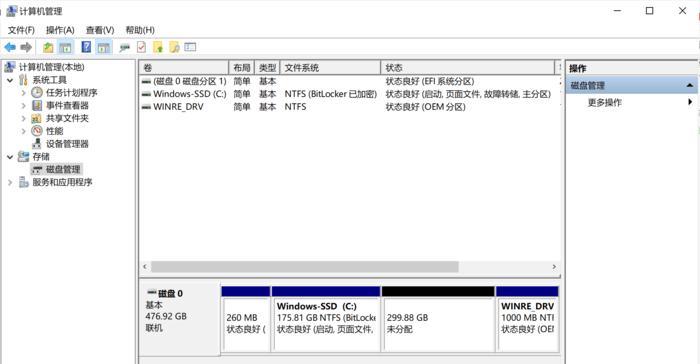Expand the 共享文件夹 node arrow
This screenshot has width=700, height=364.
tap(24, 118)
